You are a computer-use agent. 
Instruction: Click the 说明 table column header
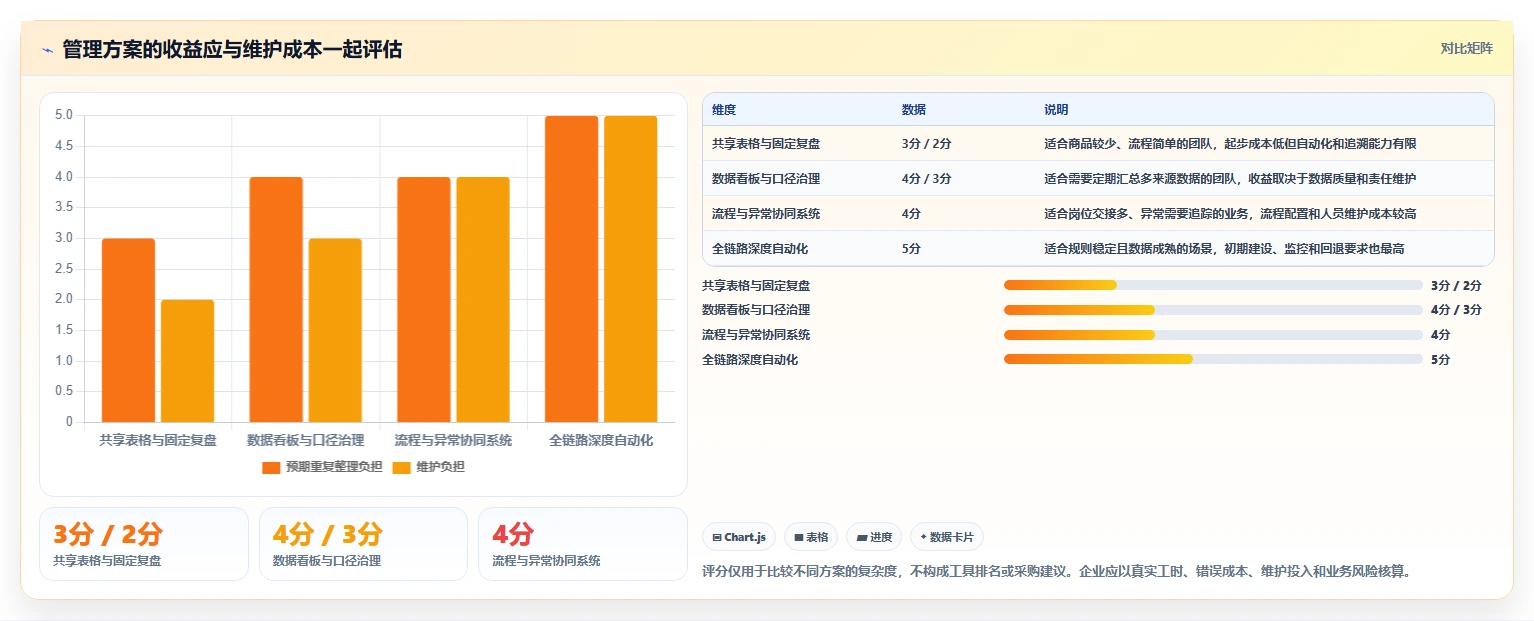[x=1056, y=110]
